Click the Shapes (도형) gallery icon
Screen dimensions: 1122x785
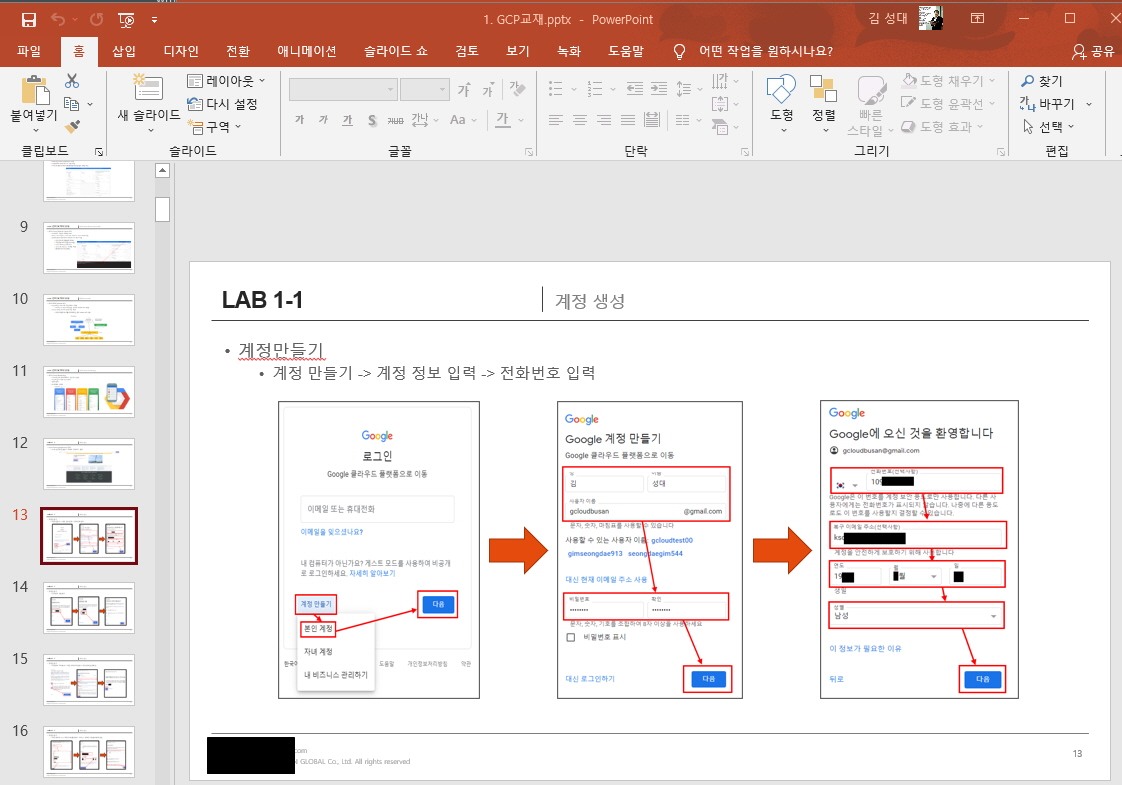tap(781, 89)
